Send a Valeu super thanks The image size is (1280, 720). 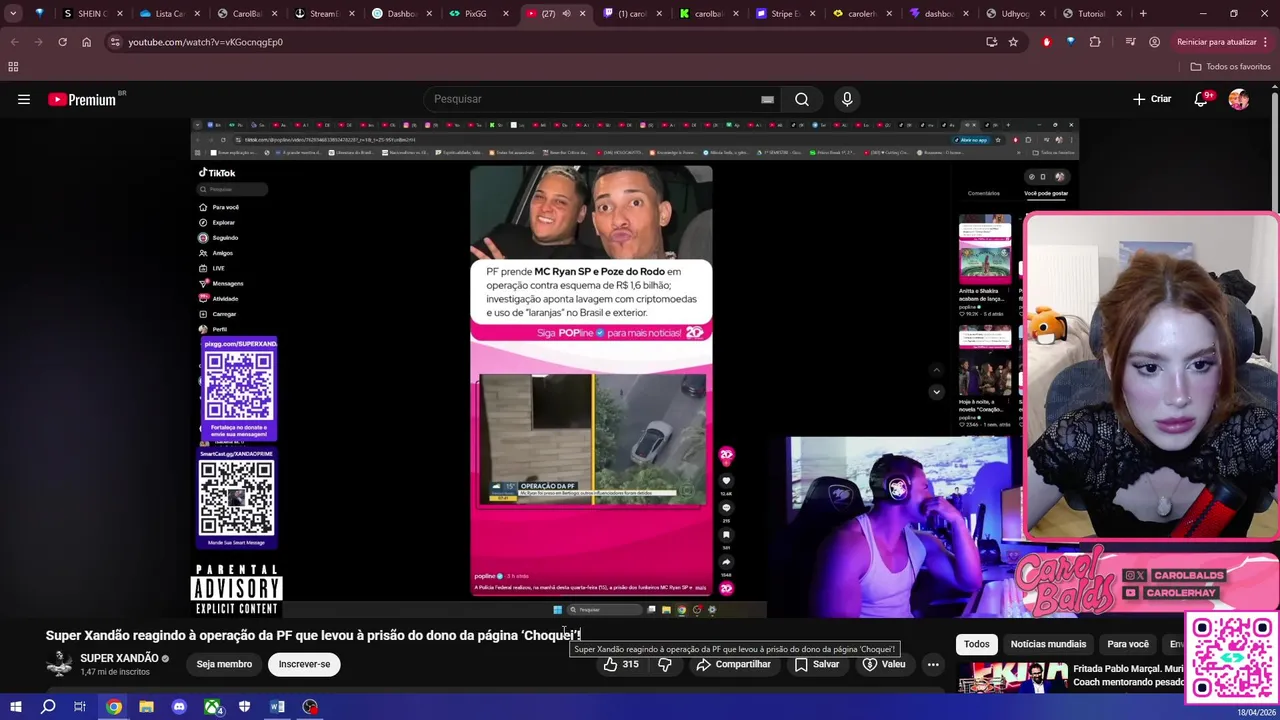884,664
